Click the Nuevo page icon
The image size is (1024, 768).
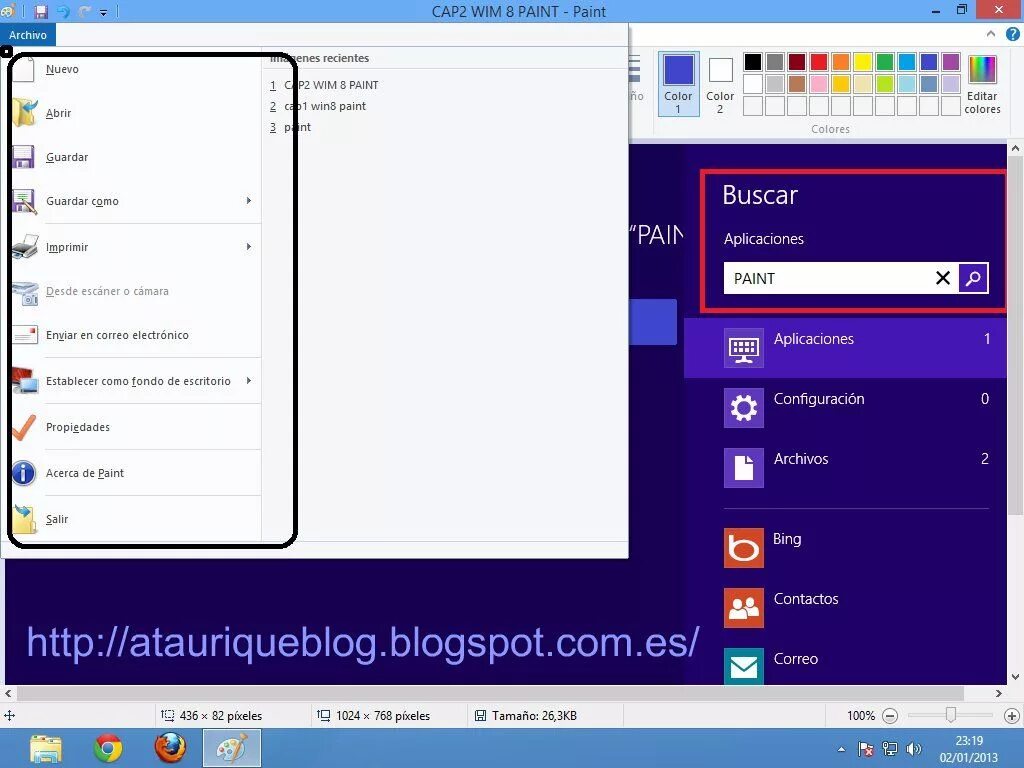[x=24, y=69]
